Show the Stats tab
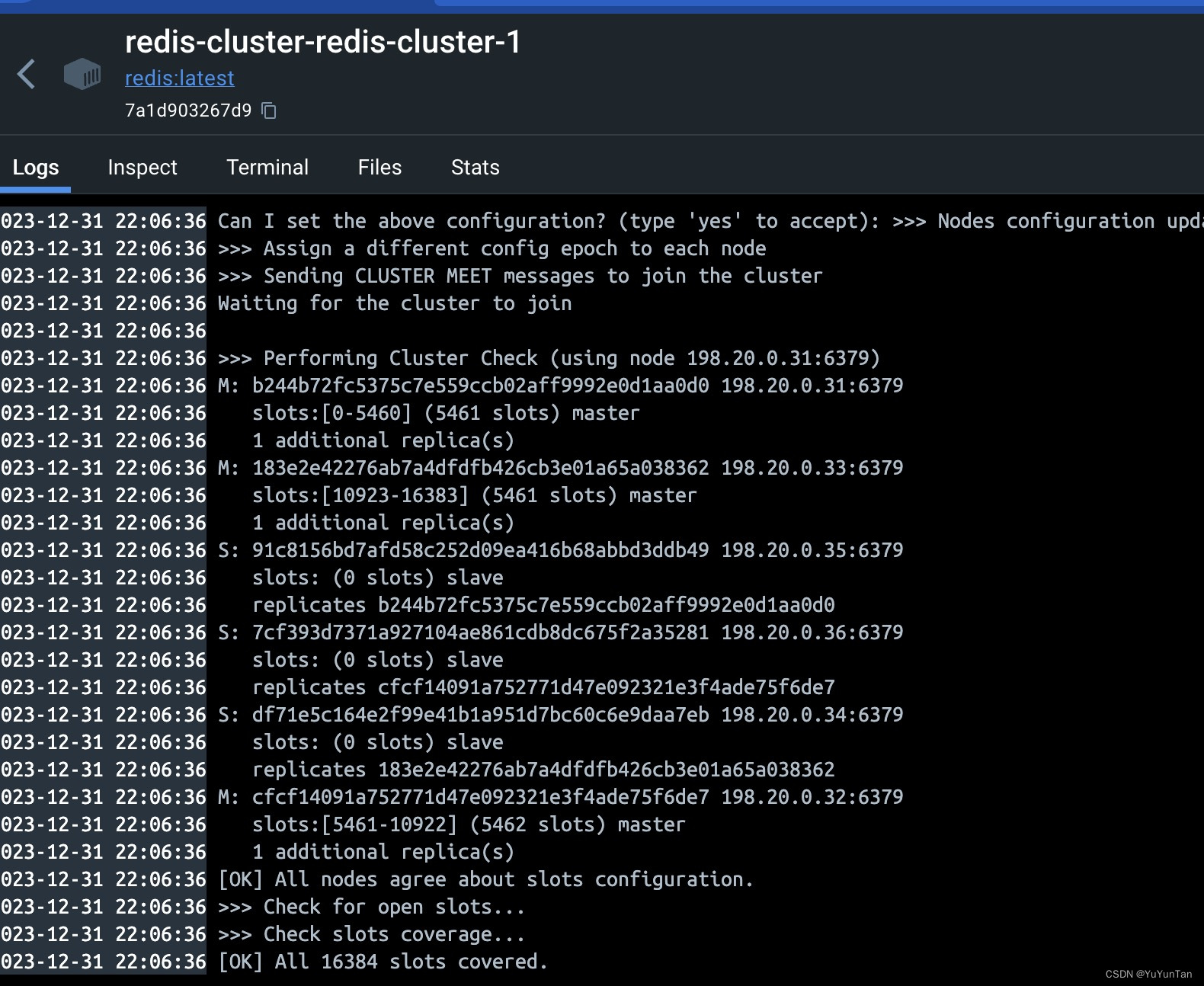The width and height of the screenshot is (1204, 986). (476, 167)
